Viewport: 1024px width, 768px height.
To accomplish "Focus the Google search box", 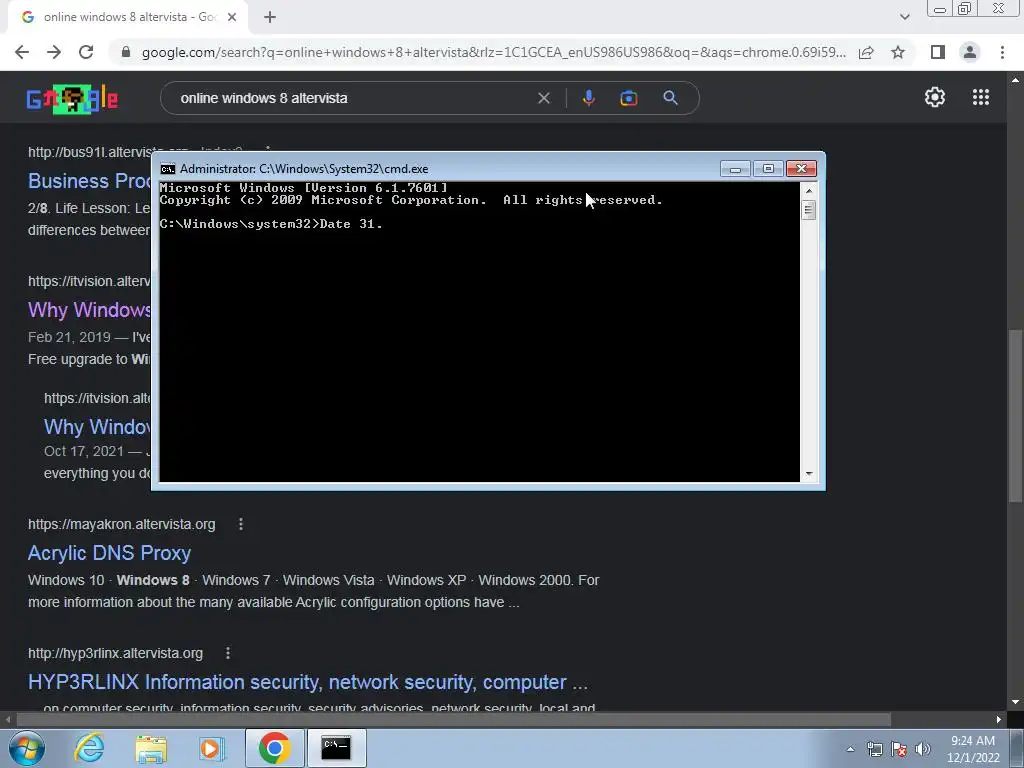I will pos(353,98).
